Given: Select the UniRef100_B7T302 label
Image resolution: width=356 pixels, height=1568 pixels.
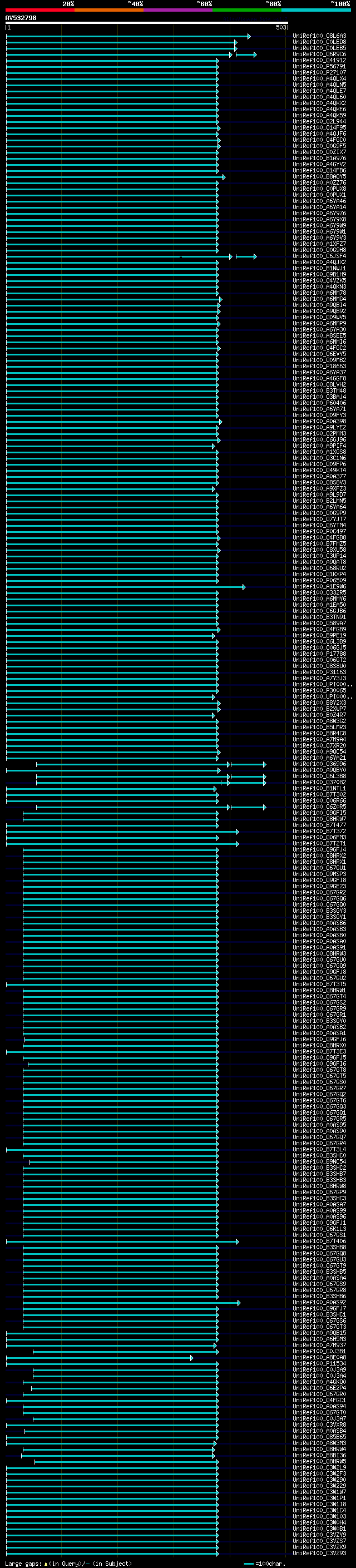Looking at the screenshot, I should [x=319, y=794].
